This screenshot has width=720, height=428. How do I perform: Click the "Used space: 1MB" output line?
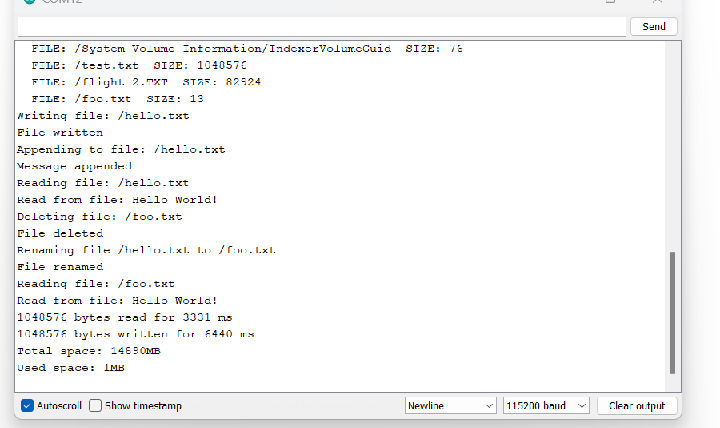[x=70, y=368]
